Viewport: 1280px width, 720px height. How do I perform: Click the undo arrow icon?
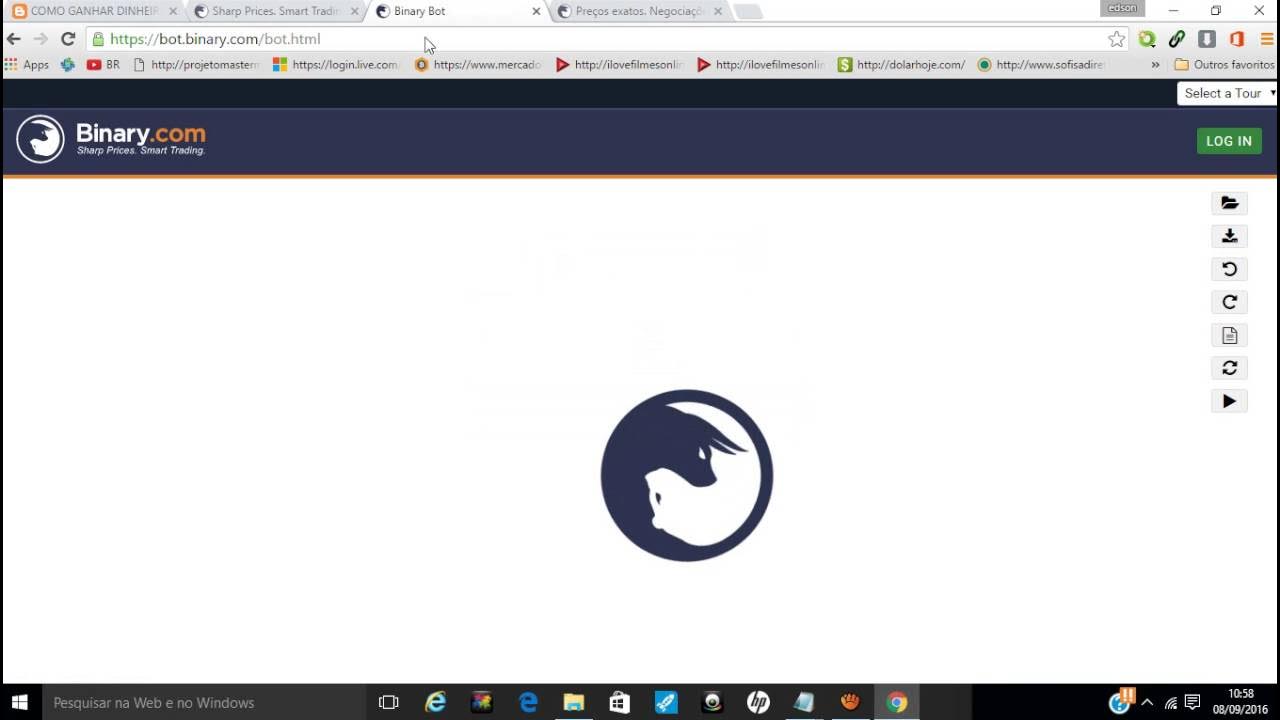(x=1229, y=269)
